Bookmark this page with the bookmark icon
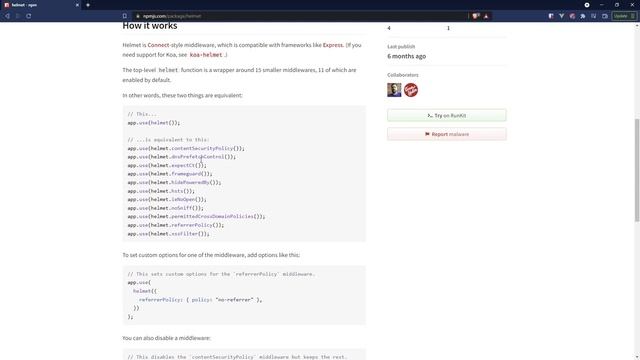This screenshot has width=640, height=360. [x=125, y=16]
